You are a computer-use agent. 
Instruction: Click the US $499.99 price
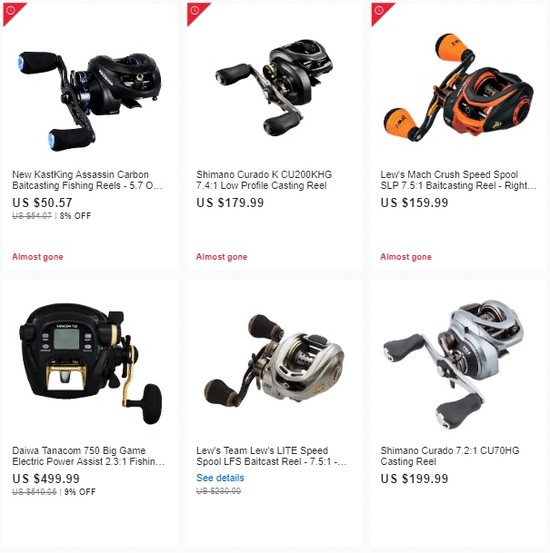click(46, 479)
